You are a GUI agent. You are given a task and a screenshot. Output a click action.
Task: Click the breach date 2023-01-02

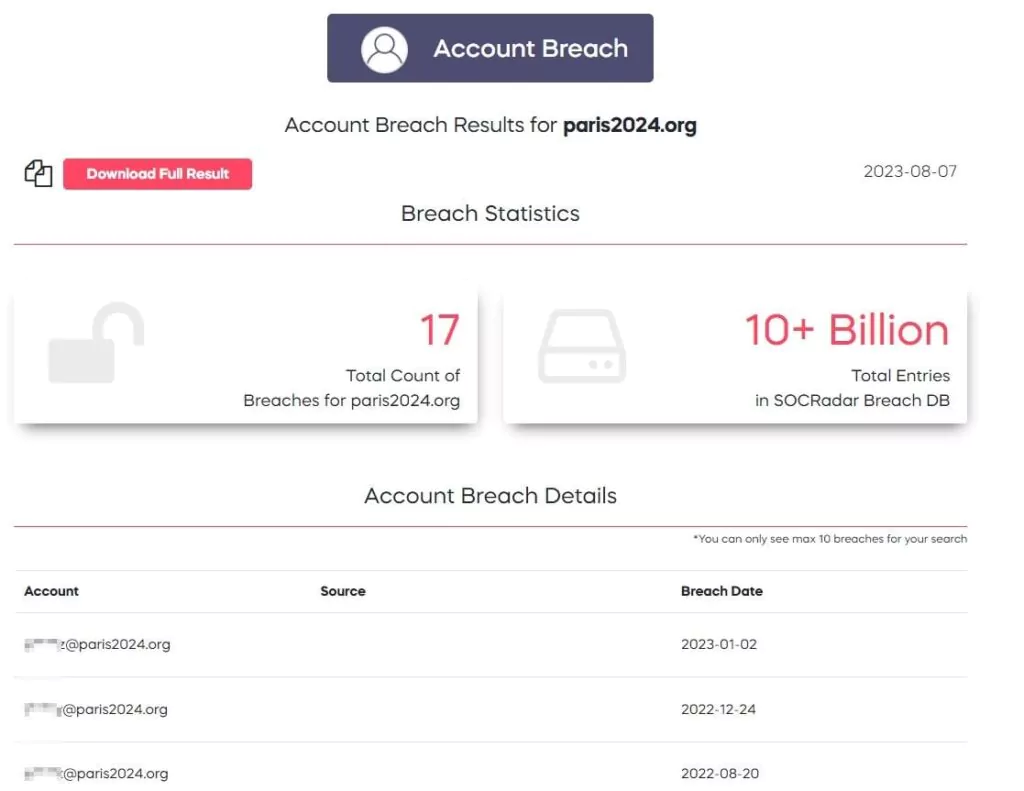(719, 645)
